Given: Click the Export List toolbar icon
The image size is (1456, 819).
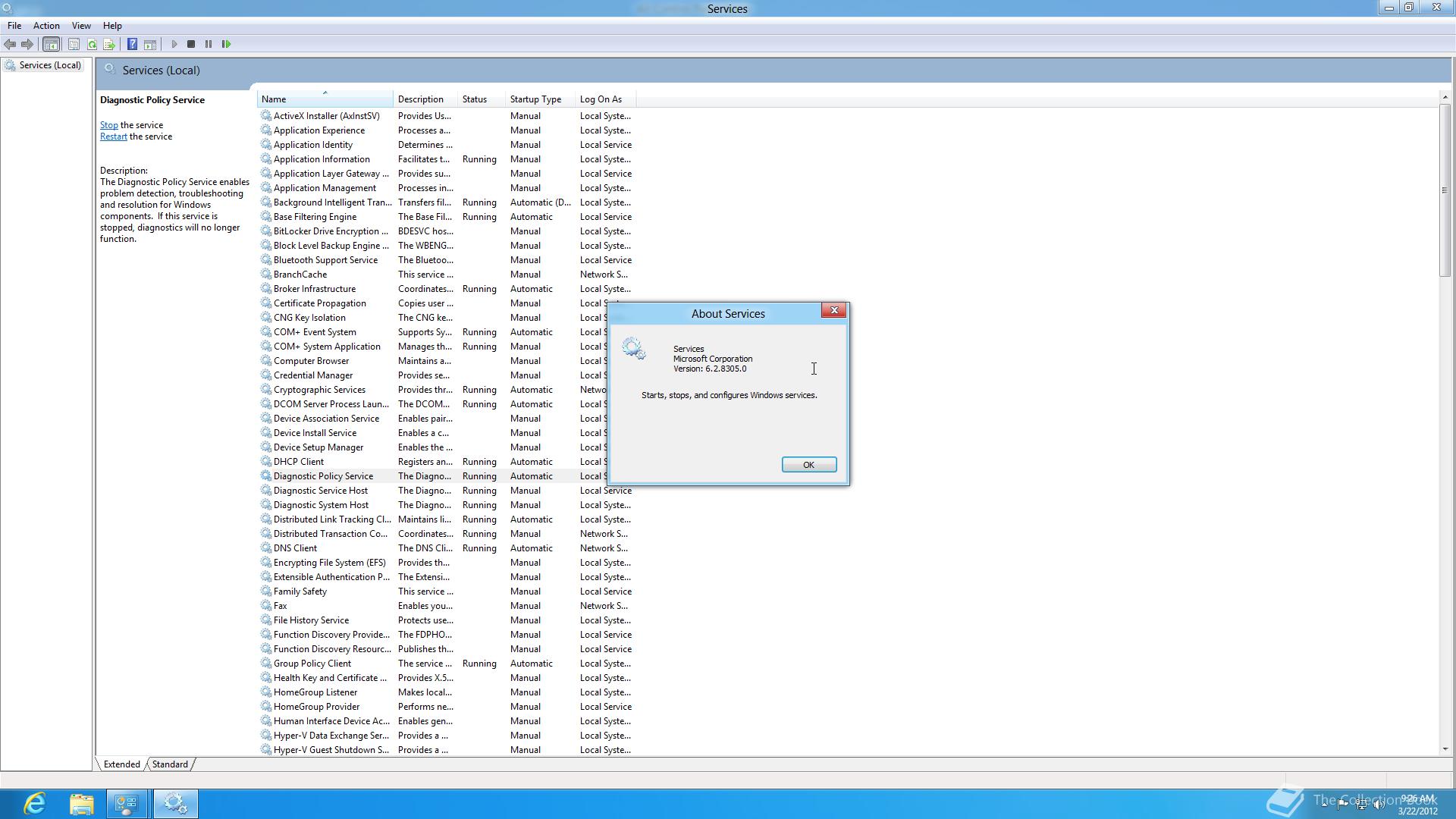Looking at the screenshot, I should point(109,44).
